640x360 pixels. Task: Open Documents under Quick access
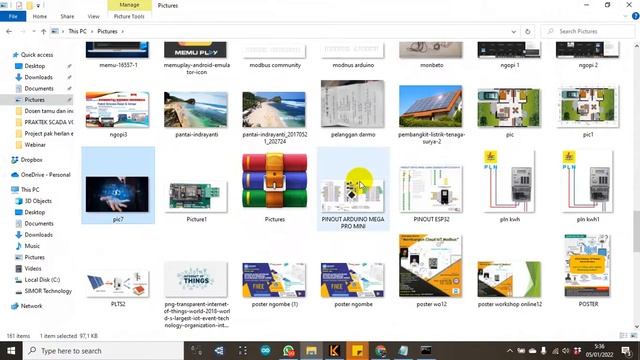(39, 88)
